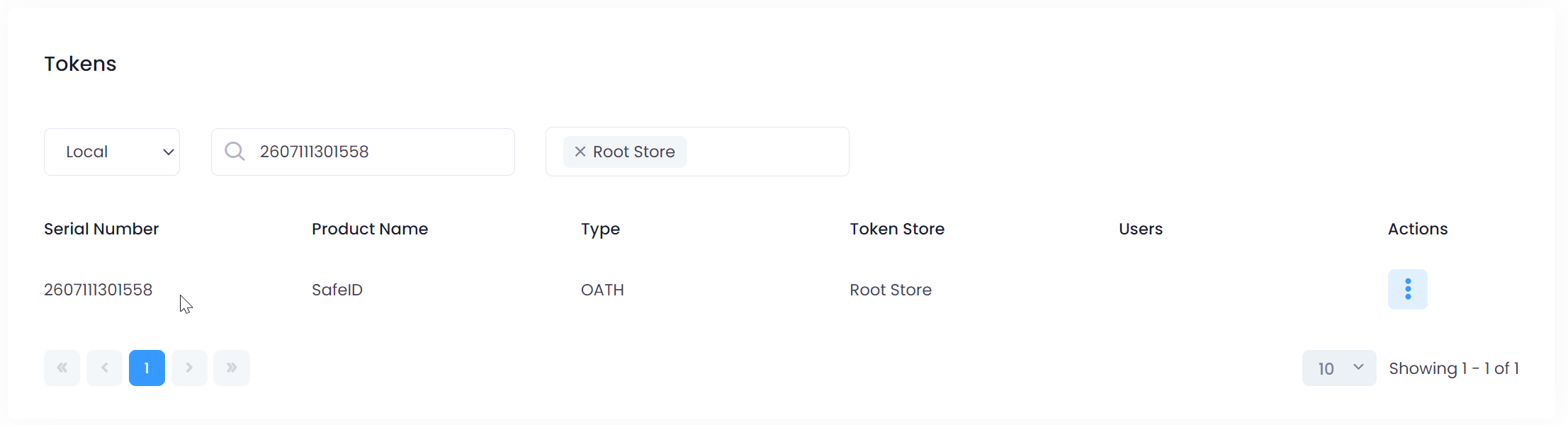This screenshot has width=1568, height=425.
Task: Select serial number 2607111301558 in table row
Action: point(98,290)
